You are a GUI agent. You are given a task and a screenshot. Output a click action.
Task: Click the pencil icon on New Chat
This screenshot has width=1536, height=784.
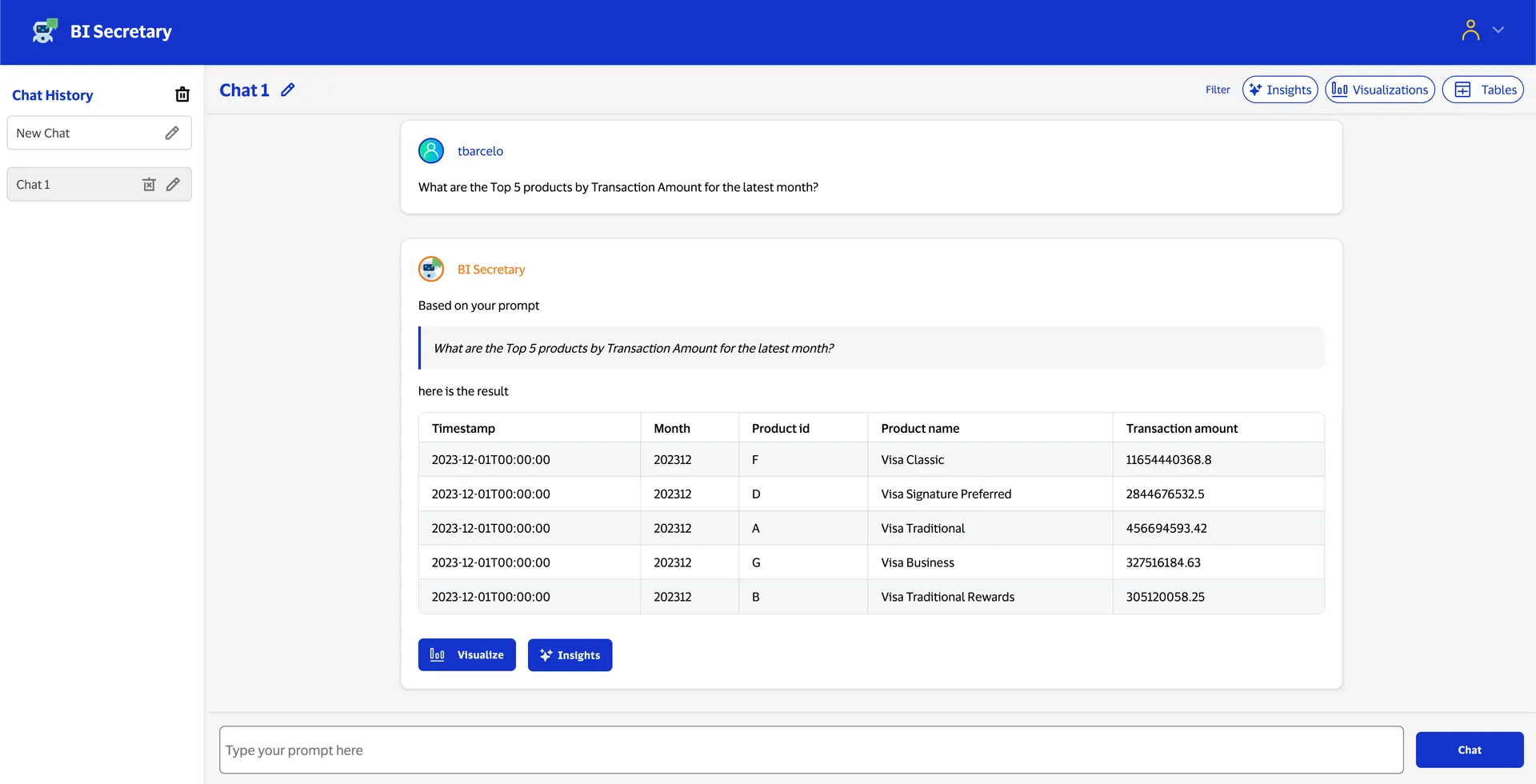(172, 133)
